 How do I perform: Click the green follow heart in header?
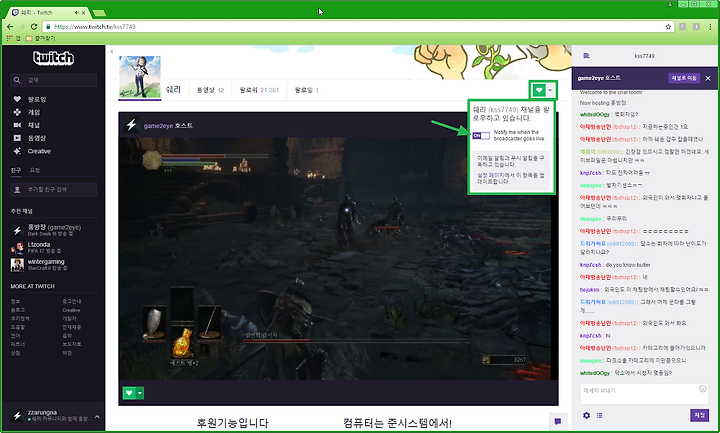coord(539,90)
